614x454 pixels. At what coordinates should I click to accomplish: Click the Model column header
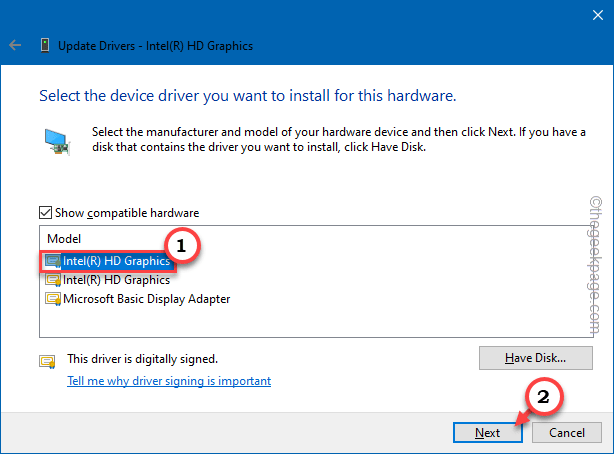(62, 240)
